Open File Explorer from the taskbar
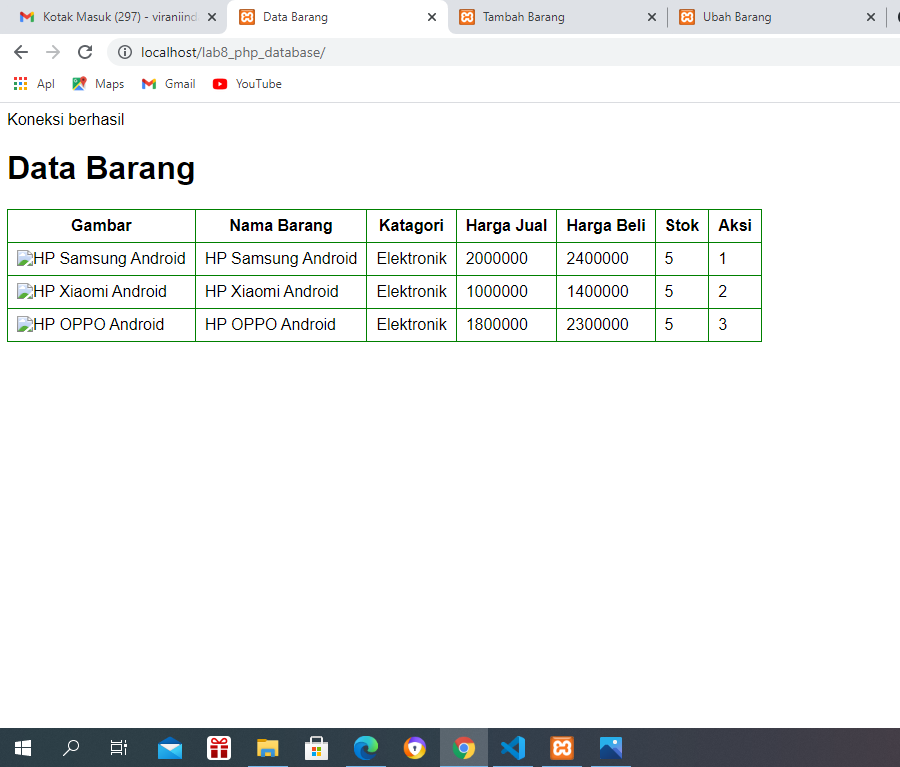Screen dimensions: 900x767 [x=267, y=747]
